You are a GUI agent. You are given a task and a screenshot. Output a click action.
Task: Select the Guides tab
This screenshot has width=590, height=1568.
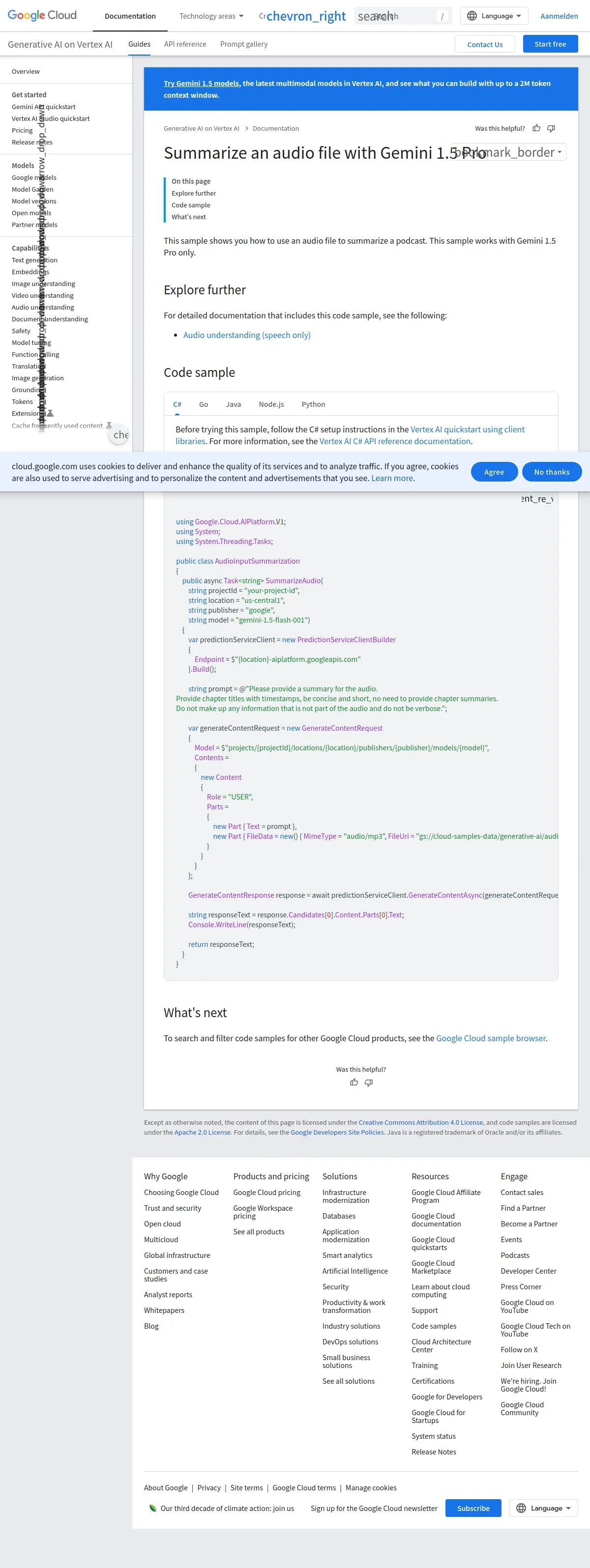[x=140, y=44]
